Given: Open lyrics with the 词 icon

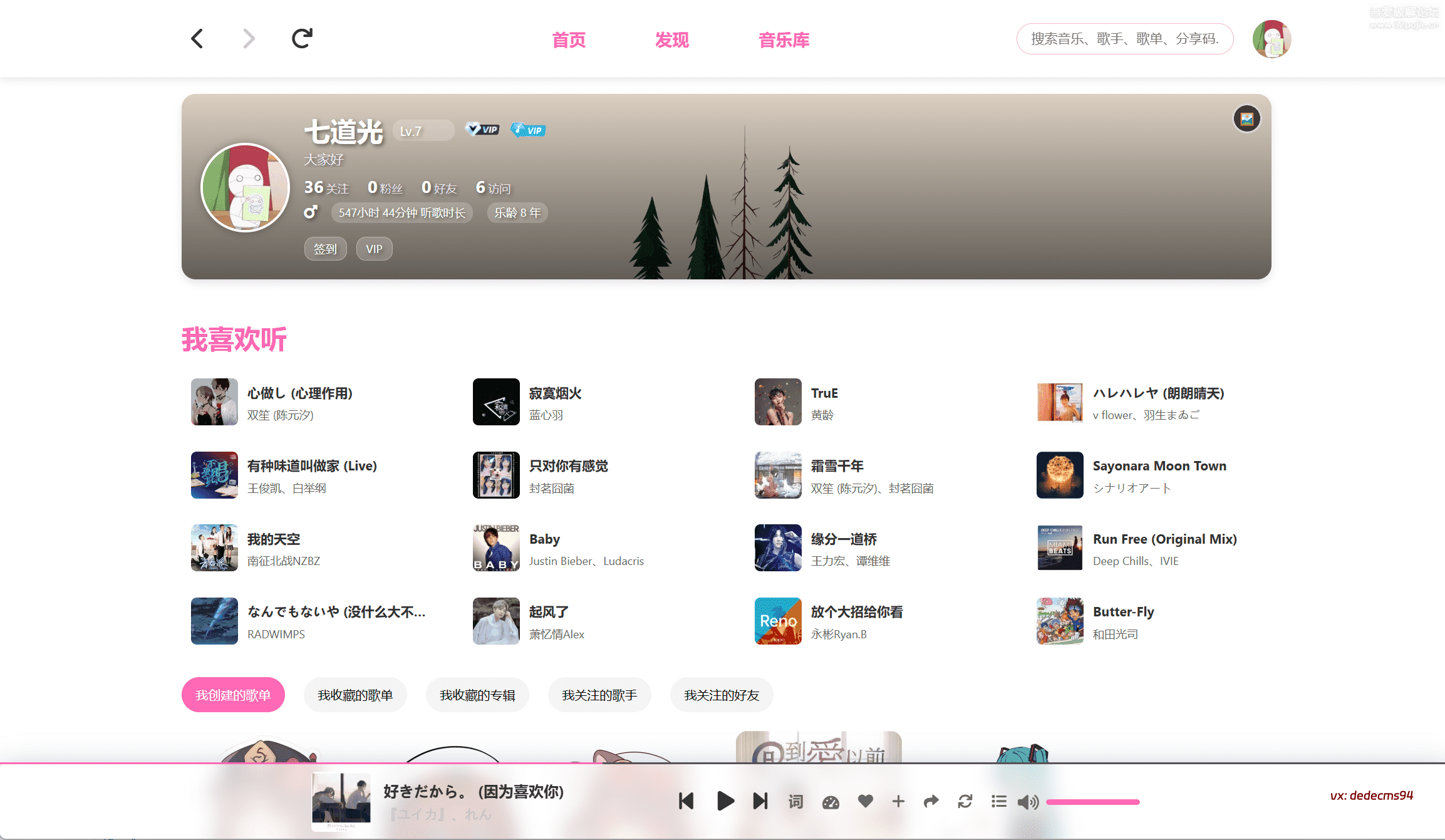Looking at the screenshot, I should click(x=795, y=801).
